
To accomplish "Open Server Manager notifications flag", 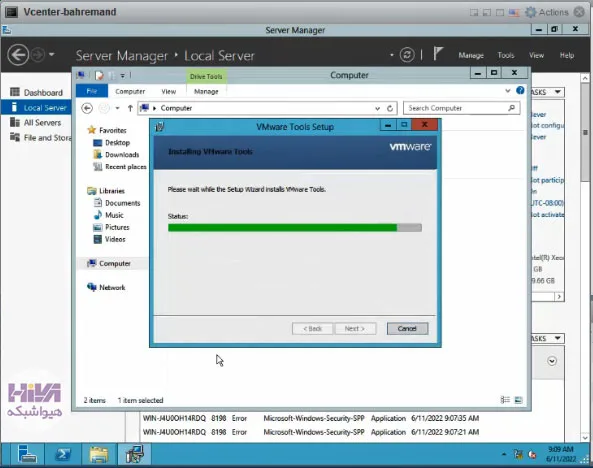I will click(438, 54).
